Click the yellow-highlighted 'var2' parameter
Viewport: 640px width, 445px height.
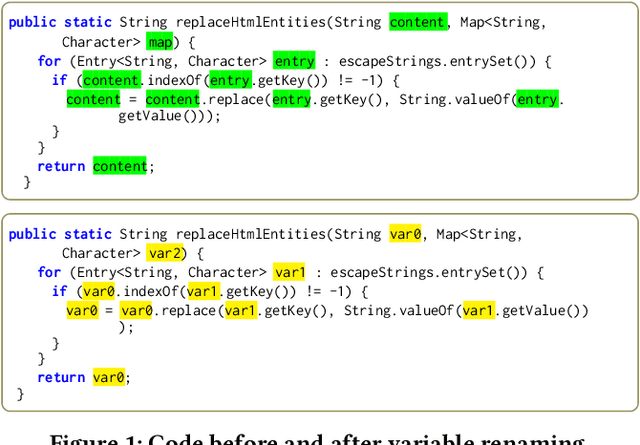coord(164,253)
